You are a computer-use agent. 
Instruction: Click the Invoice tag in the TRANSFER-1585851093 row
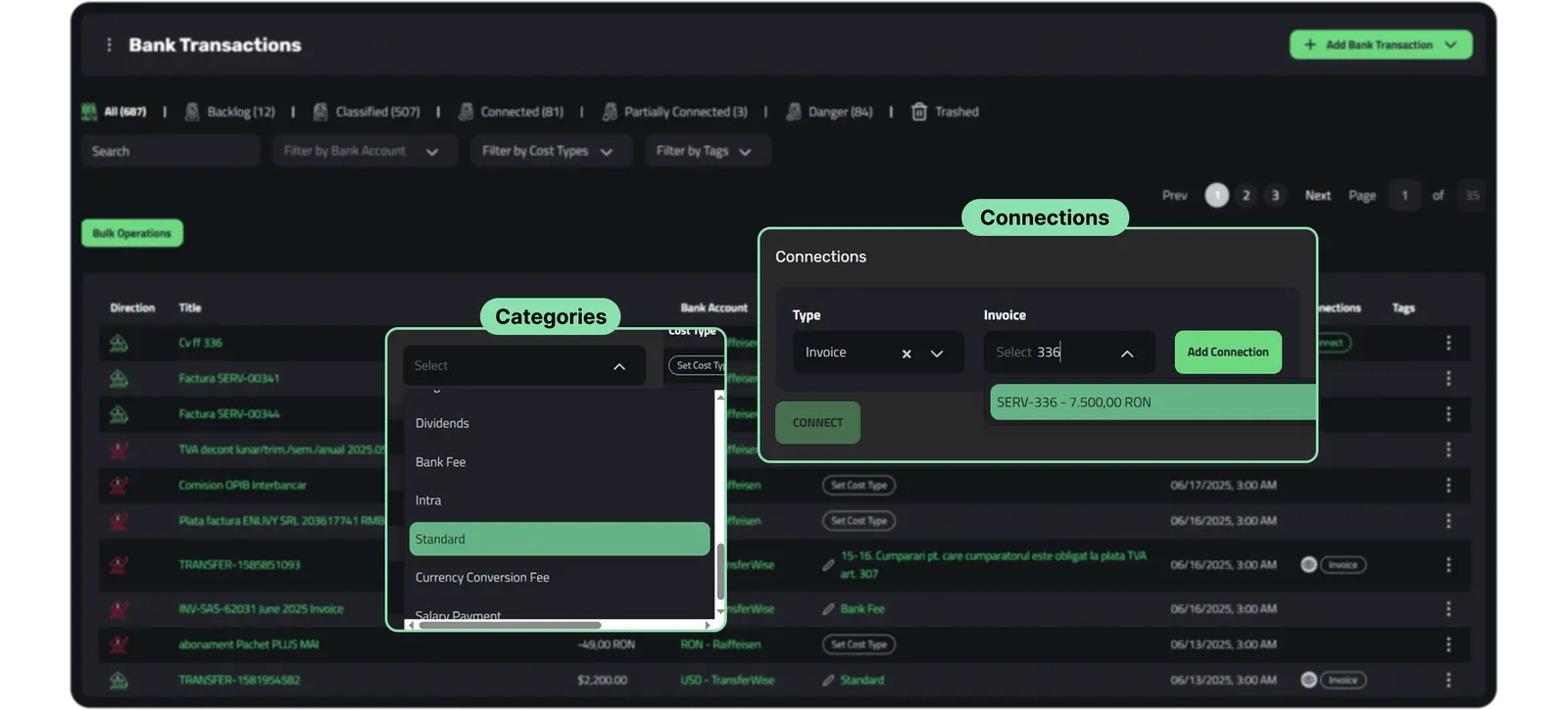click(1343, 565)
